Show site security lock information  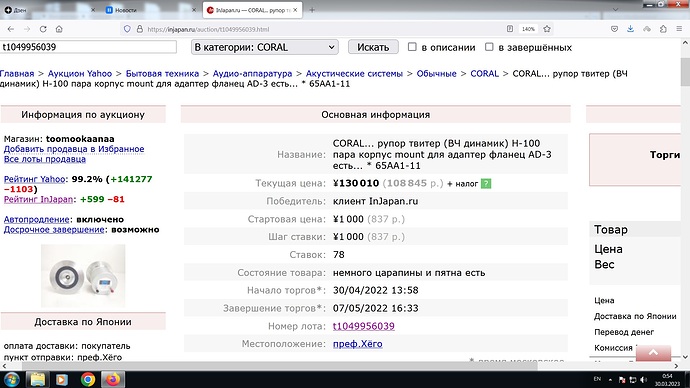(x=139, y=29)
